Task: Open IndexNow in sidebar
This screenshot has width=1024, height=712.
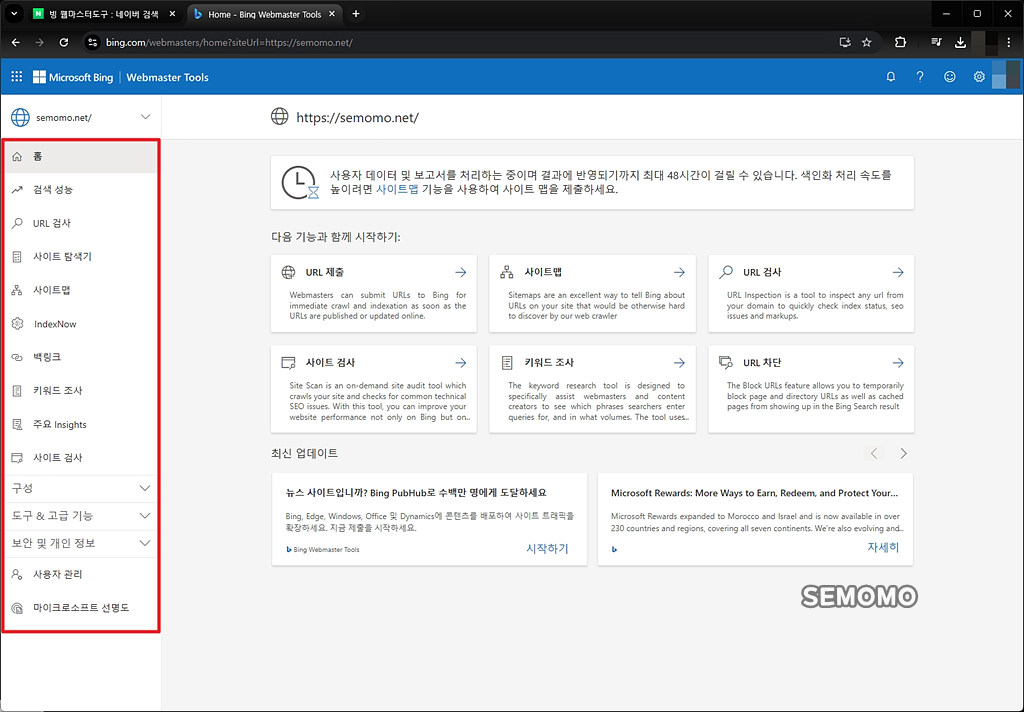Action: [x=81, y=324]
